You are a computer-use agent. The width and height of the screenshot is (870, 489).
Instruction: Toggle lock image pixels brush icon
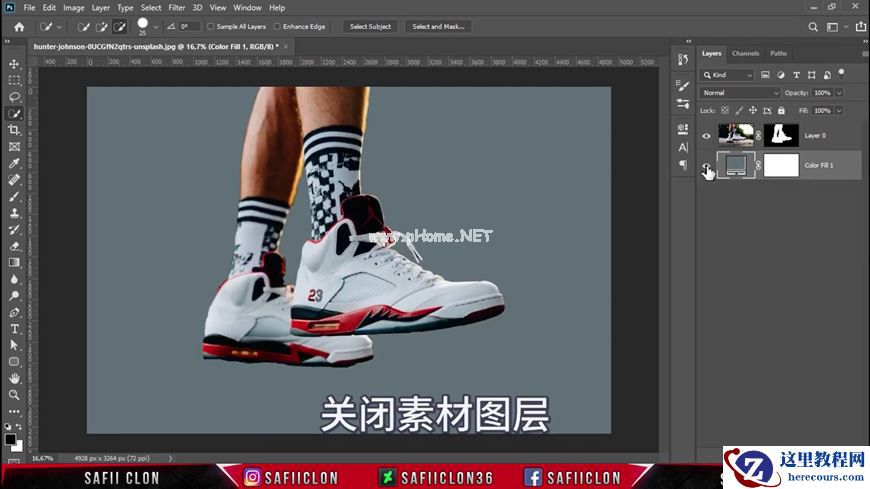[x=739, y=110]
